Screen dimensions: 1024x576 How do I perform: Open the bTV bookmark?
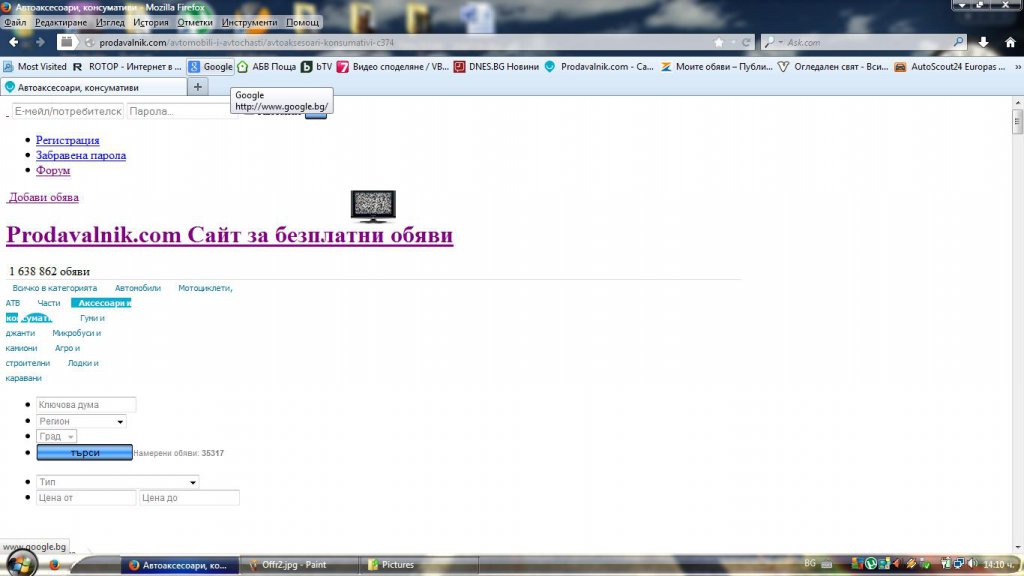tap(317, 67)
